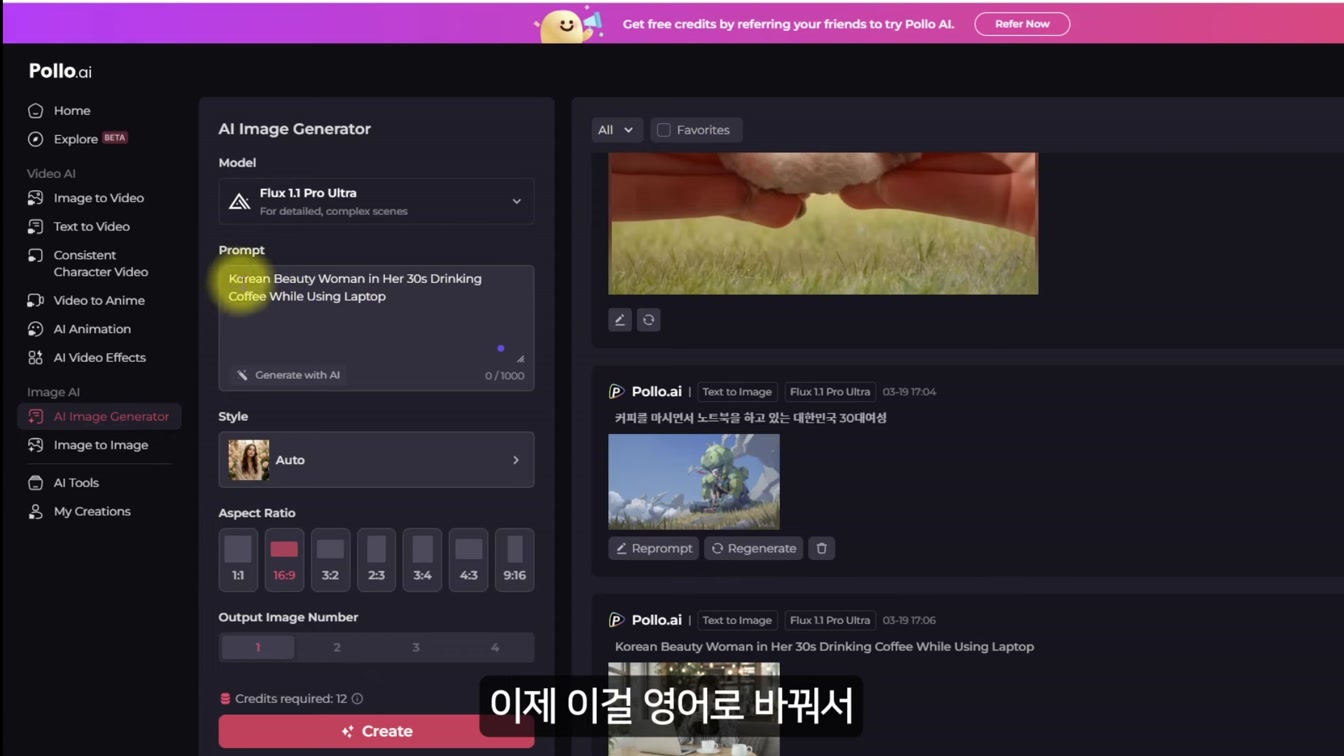Image resolution: width=1344 pixels, height=756 pixels.
Task: Click the My Creations sidebar icon
Action: coord(35,511)
